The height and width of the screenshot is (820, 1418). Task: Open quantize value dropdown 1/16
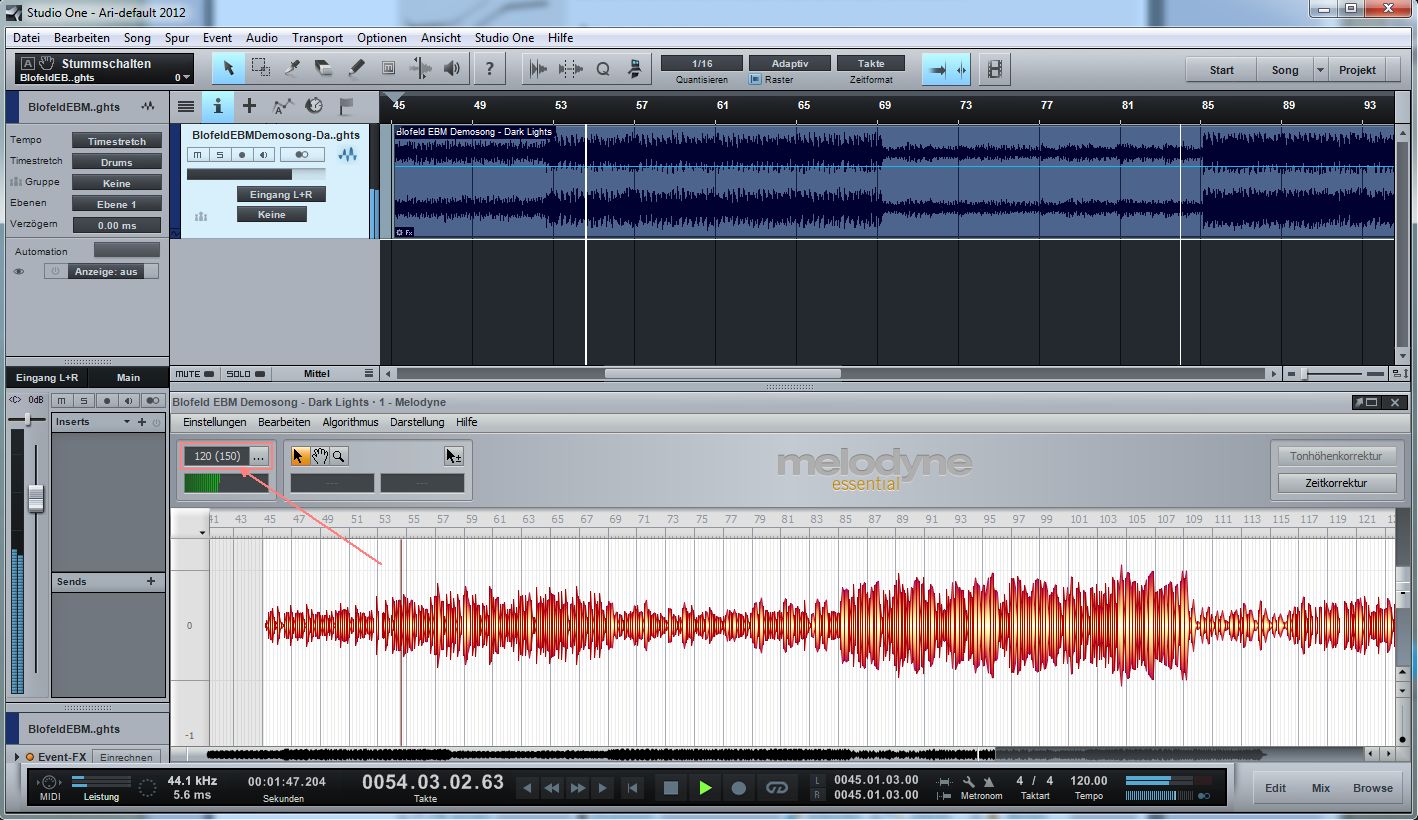click(x=702, y=63)
